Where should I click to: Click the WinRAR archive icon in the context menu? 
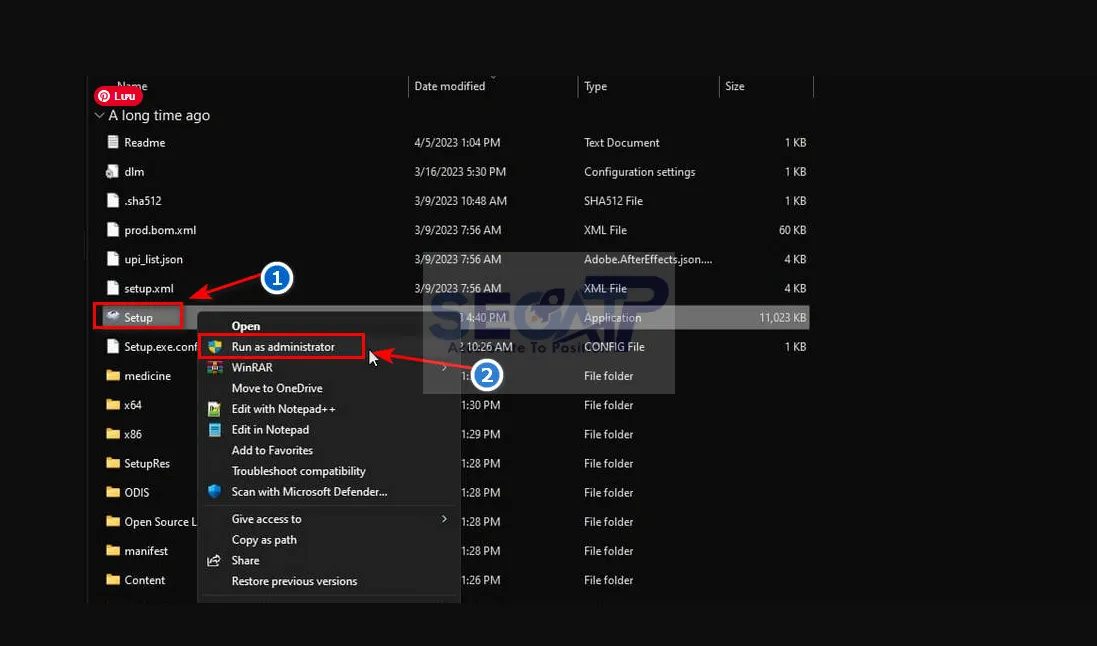[215, 367]
